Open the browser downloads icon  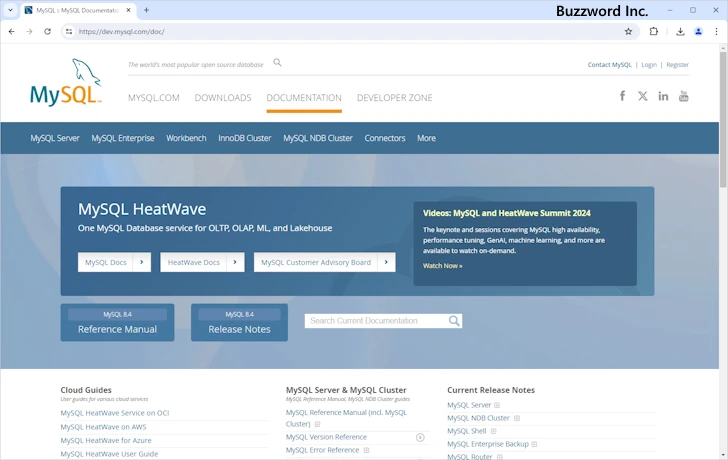tap(680, 31)
